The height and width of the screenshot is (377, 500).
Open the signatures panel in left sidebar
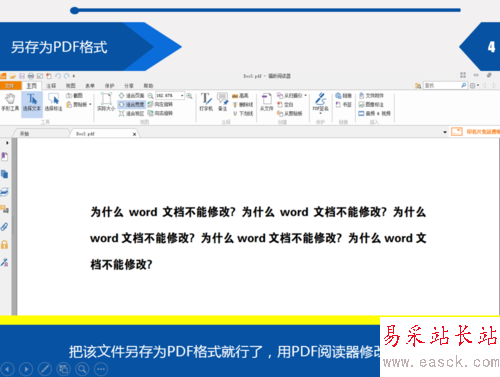[x=5, y=262]
